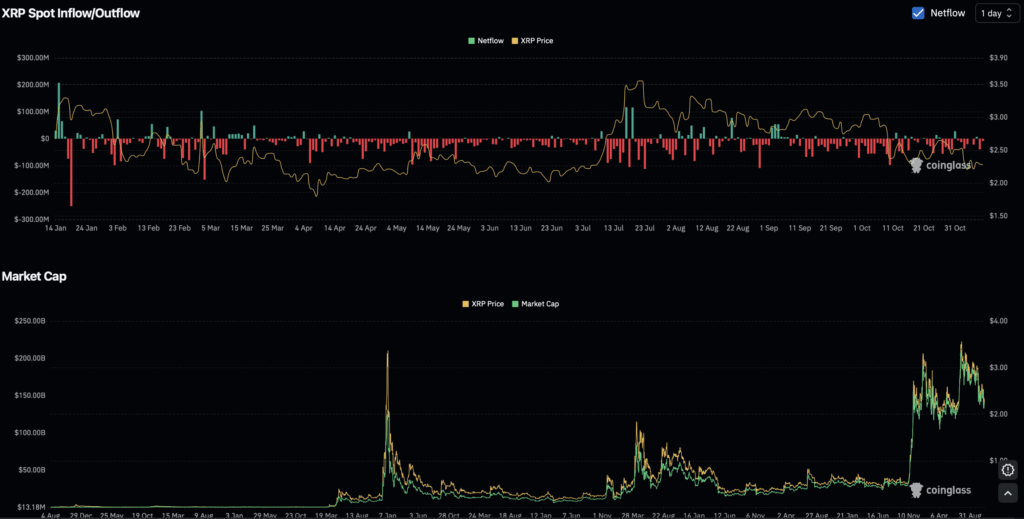Click the $3.90 price axis label
The image size is (1024, 519).
click(x=999, y=58)
